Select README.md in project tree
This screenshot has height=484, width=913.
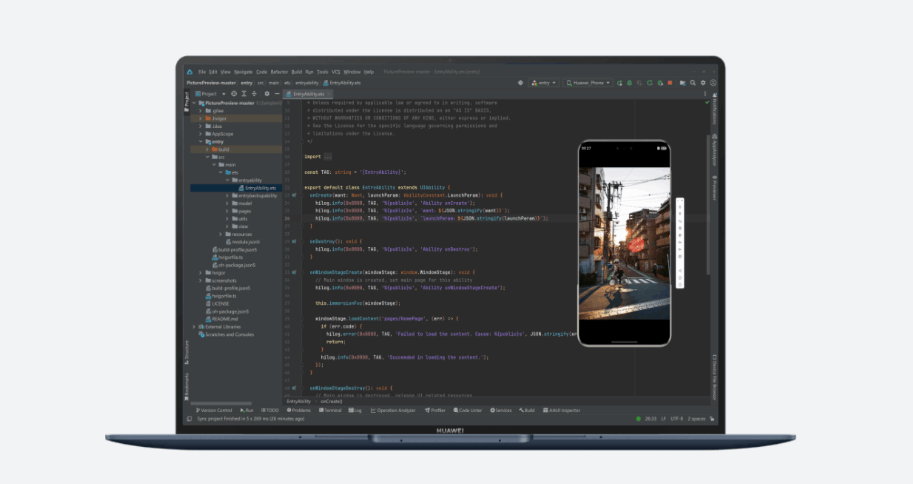(x=221, y=319)
